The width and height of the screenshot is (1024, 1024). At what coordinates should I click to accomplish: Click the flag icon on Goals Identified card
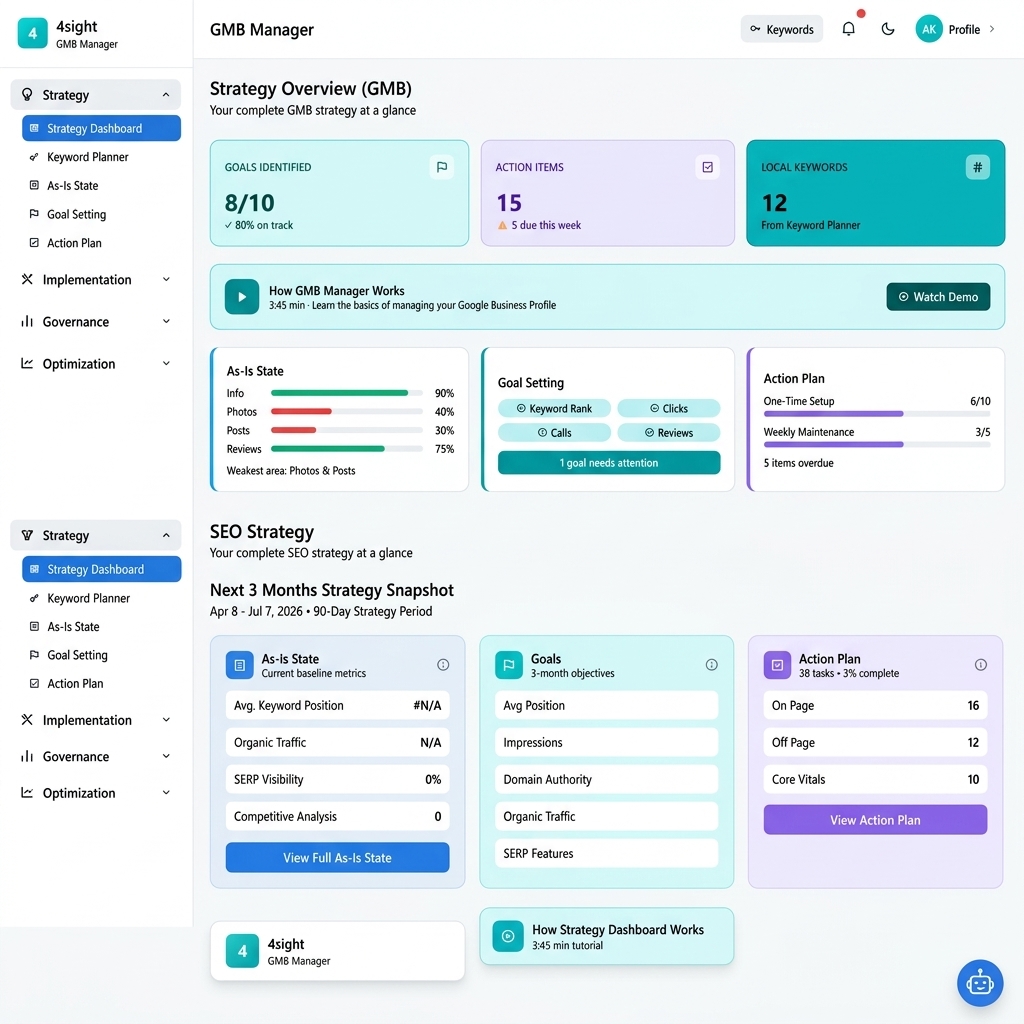tap(442, 167)
